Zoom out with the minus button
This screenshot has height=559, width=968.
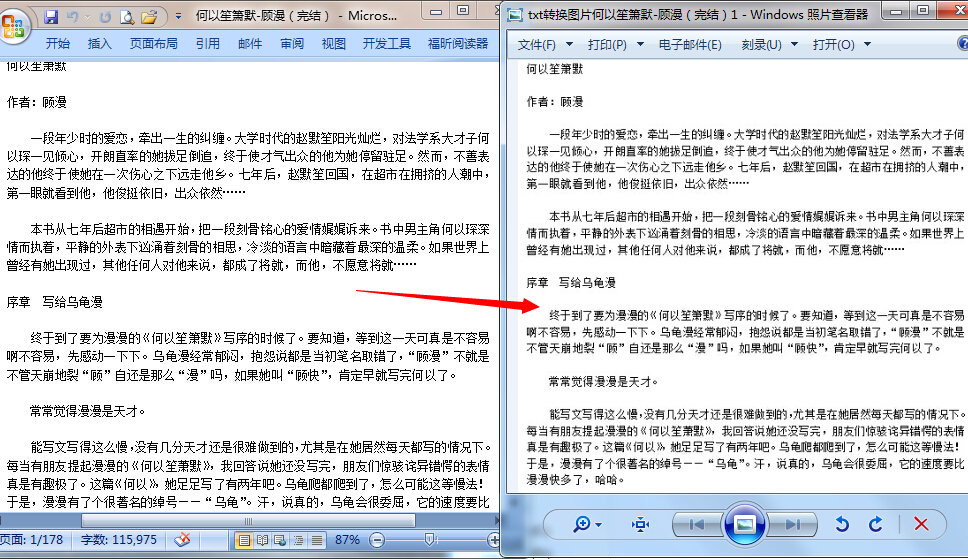point(377,540)
